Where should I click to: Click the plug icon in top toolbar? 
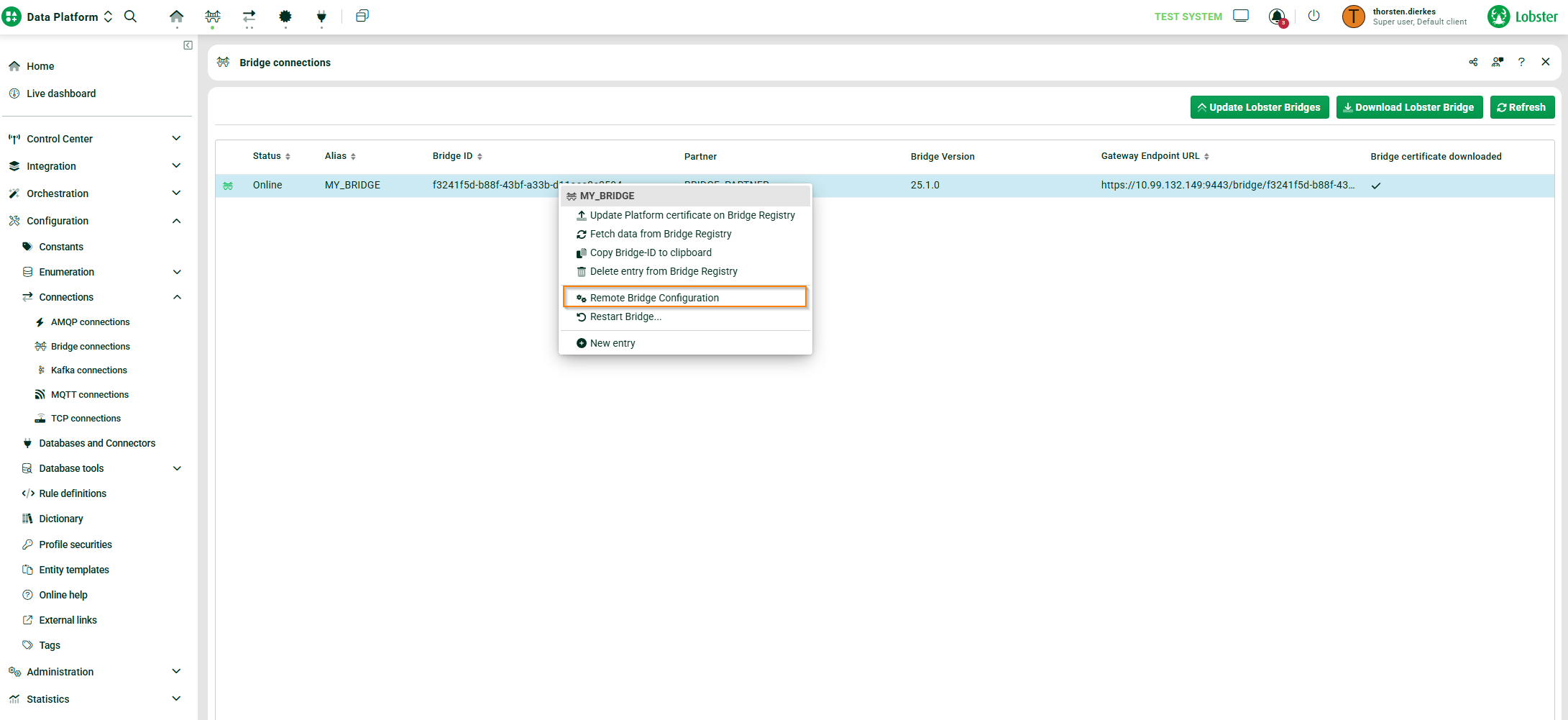tap(321, 17)
